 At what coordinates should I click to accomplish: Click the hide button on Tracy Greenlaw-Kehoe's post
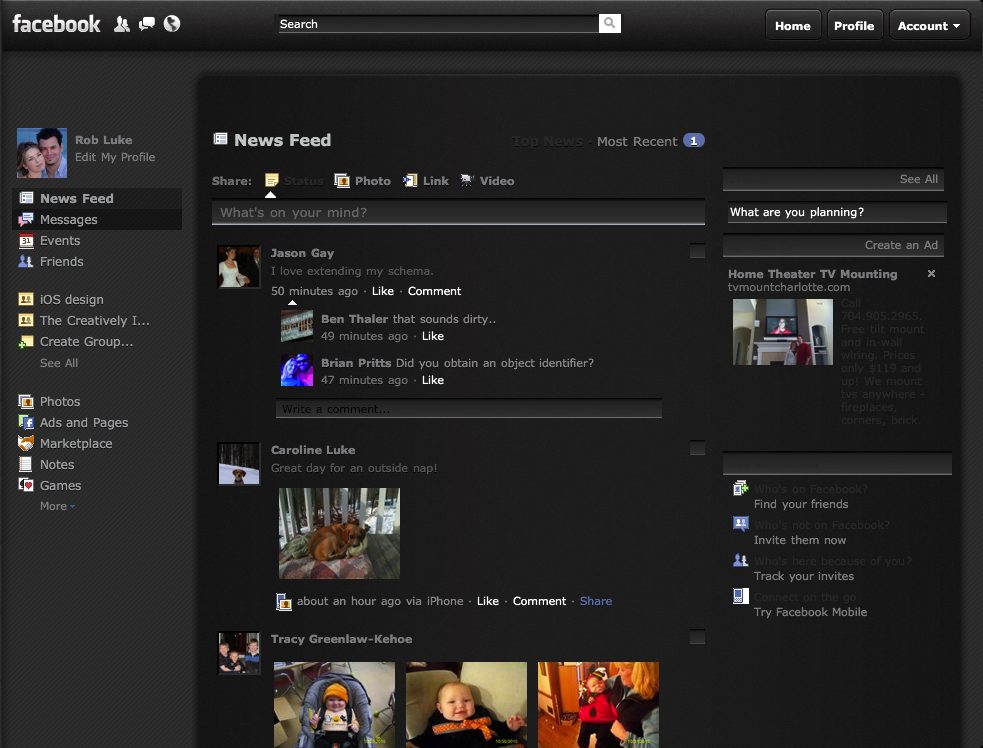tap(697, 637)
